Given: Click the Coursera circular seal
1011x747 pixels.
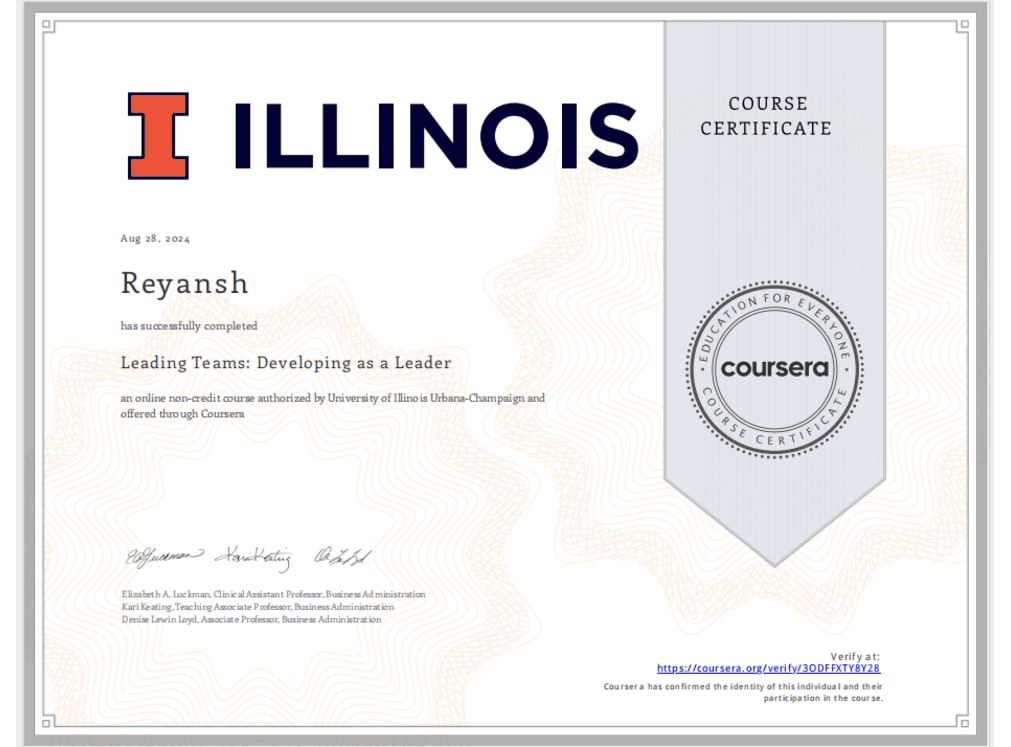Looking at the screenshot, I should (x=774, y=369).
